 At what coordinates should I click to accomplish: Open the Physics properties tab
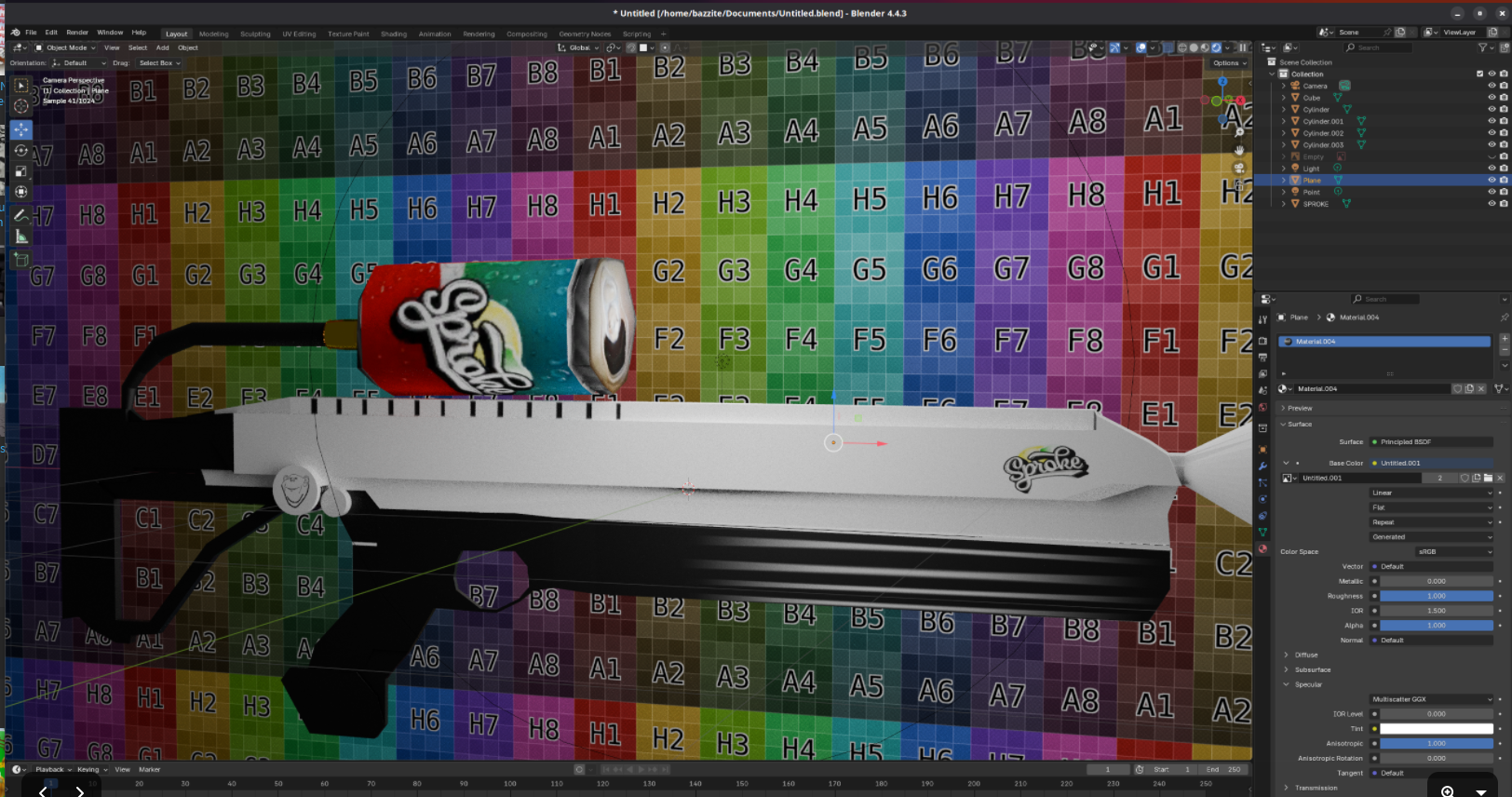1262,499
